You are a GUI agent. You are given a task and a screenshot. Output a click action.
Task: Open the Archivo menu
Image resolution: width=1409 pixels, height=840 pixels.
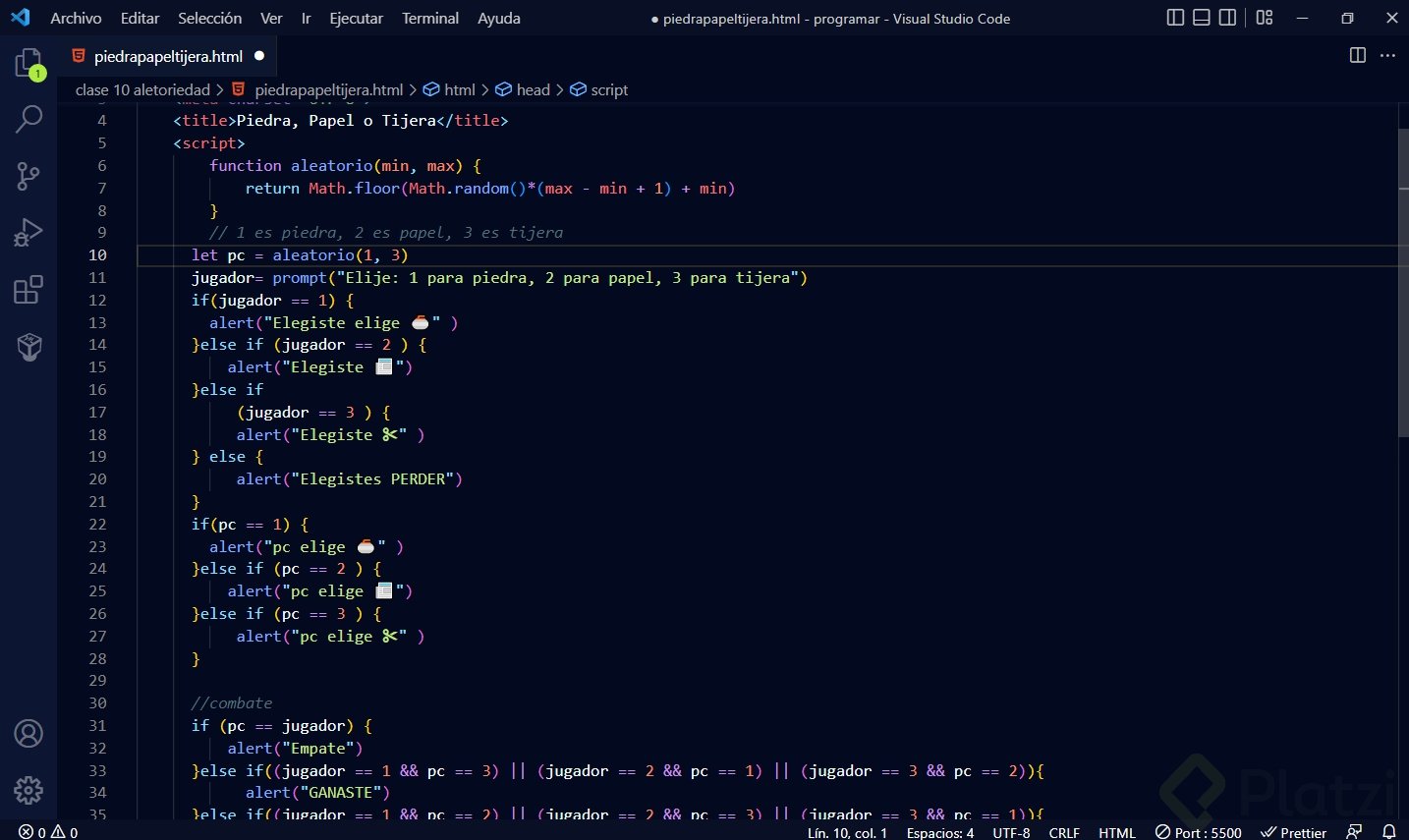pos(76,18)
